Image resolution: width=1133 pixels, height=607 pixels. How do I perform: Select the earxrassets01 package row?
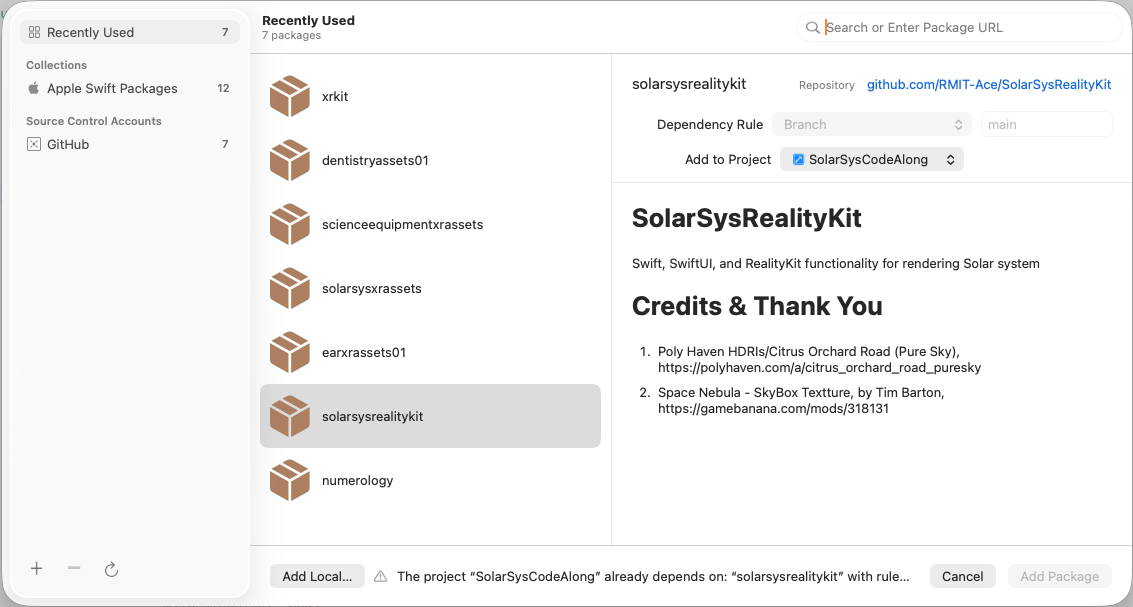(430, 353)
